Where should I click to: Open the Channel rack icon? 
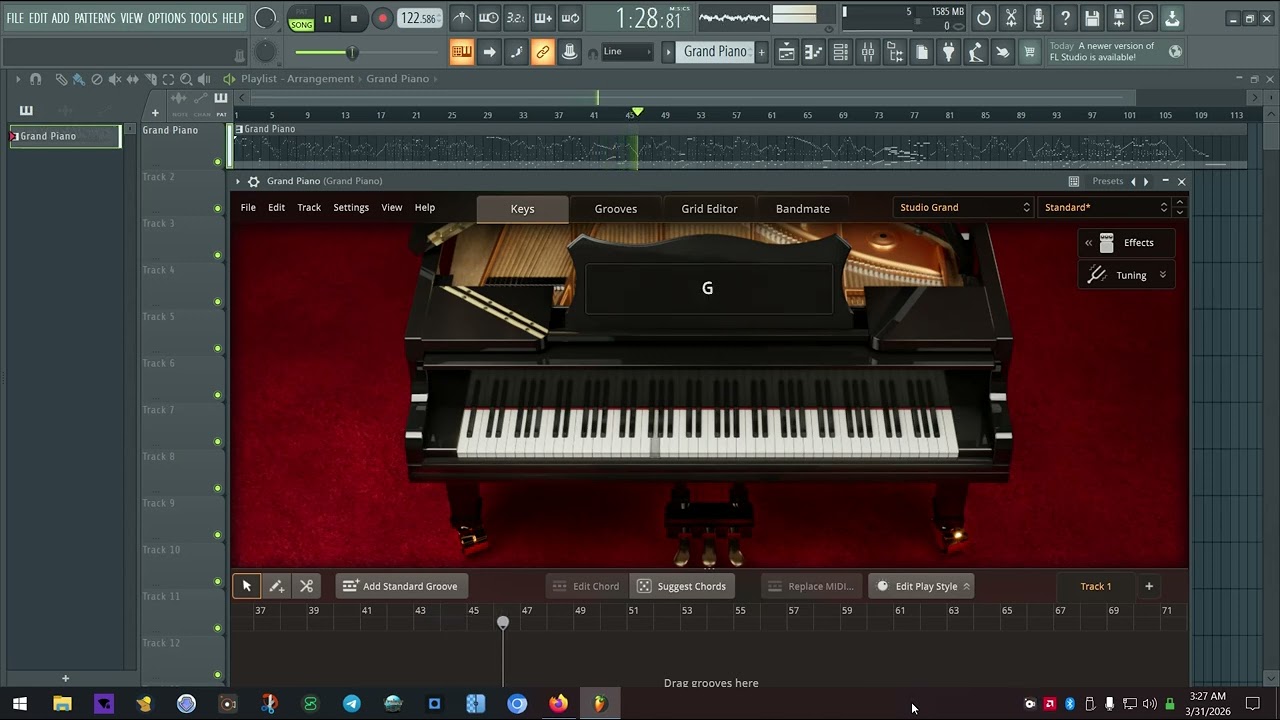841,52
